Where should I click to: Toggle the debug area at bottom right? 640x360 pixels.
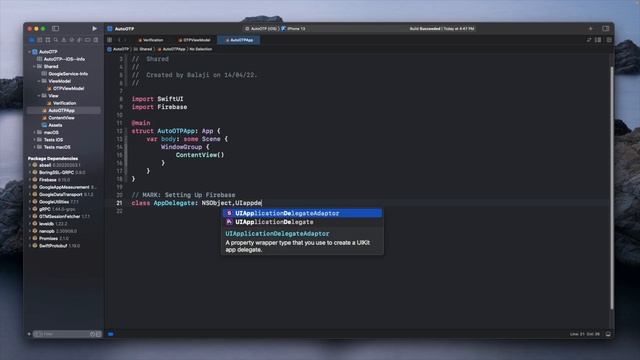pos(608,334)
